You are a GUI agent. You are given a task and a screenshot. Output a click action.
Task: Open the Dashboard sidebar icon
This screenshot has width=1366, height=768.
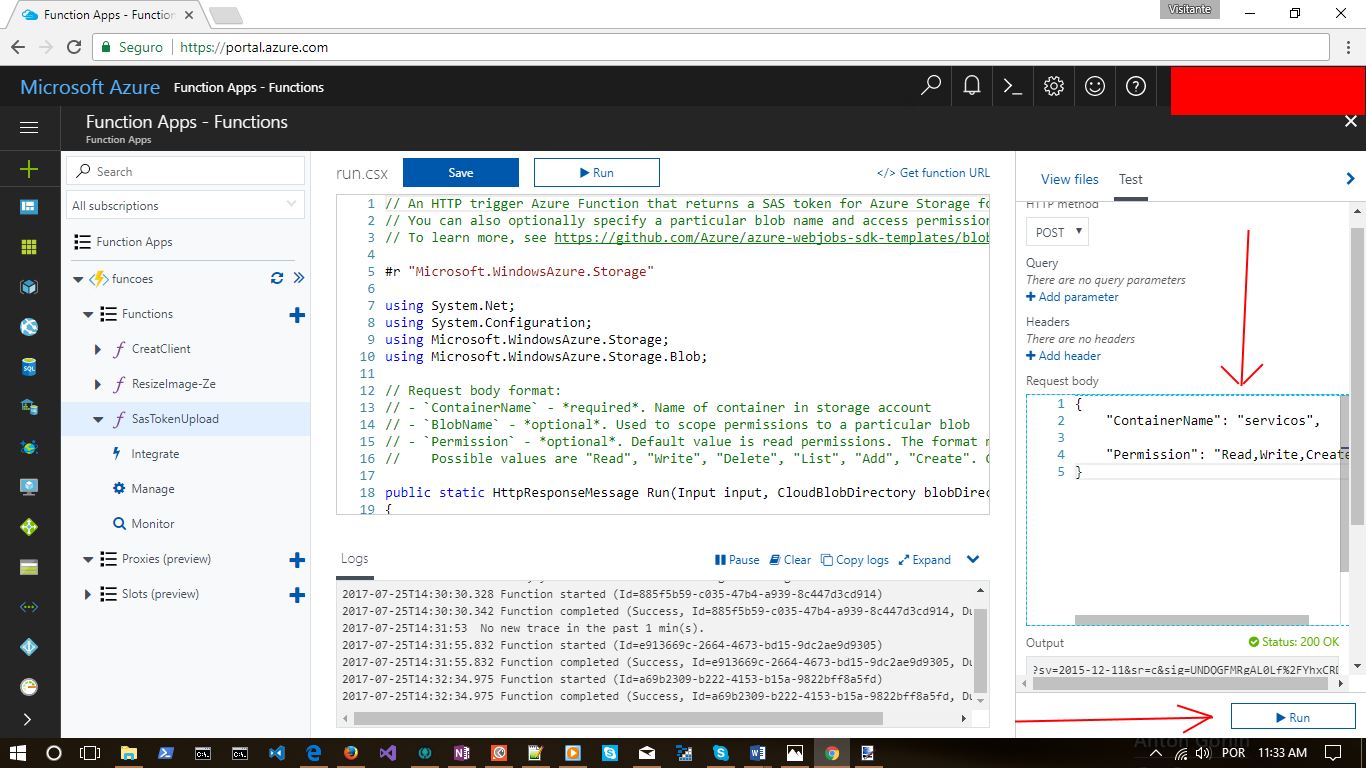pyautogui.click(x=29, y=207)
